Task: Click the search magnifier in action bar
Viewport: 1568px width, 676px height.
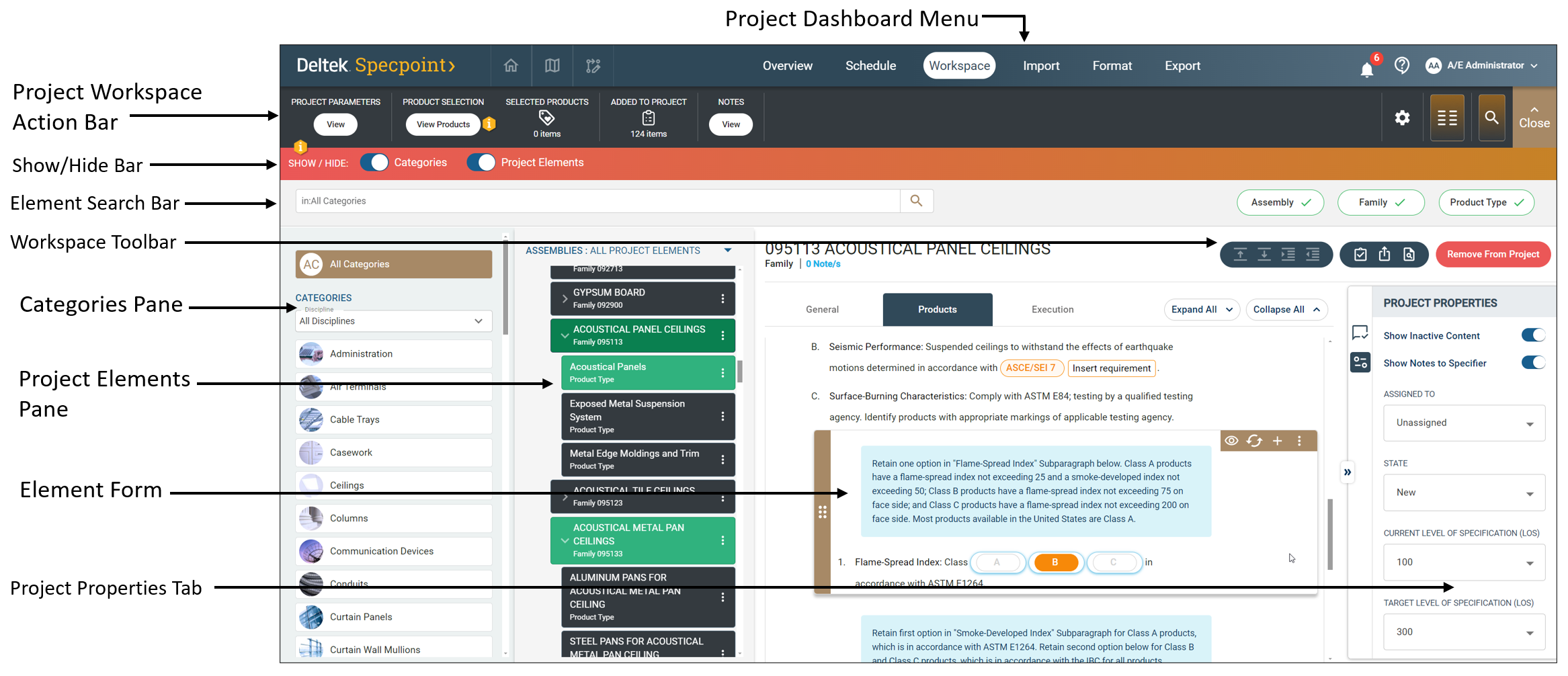Action: pos(1491,118)
